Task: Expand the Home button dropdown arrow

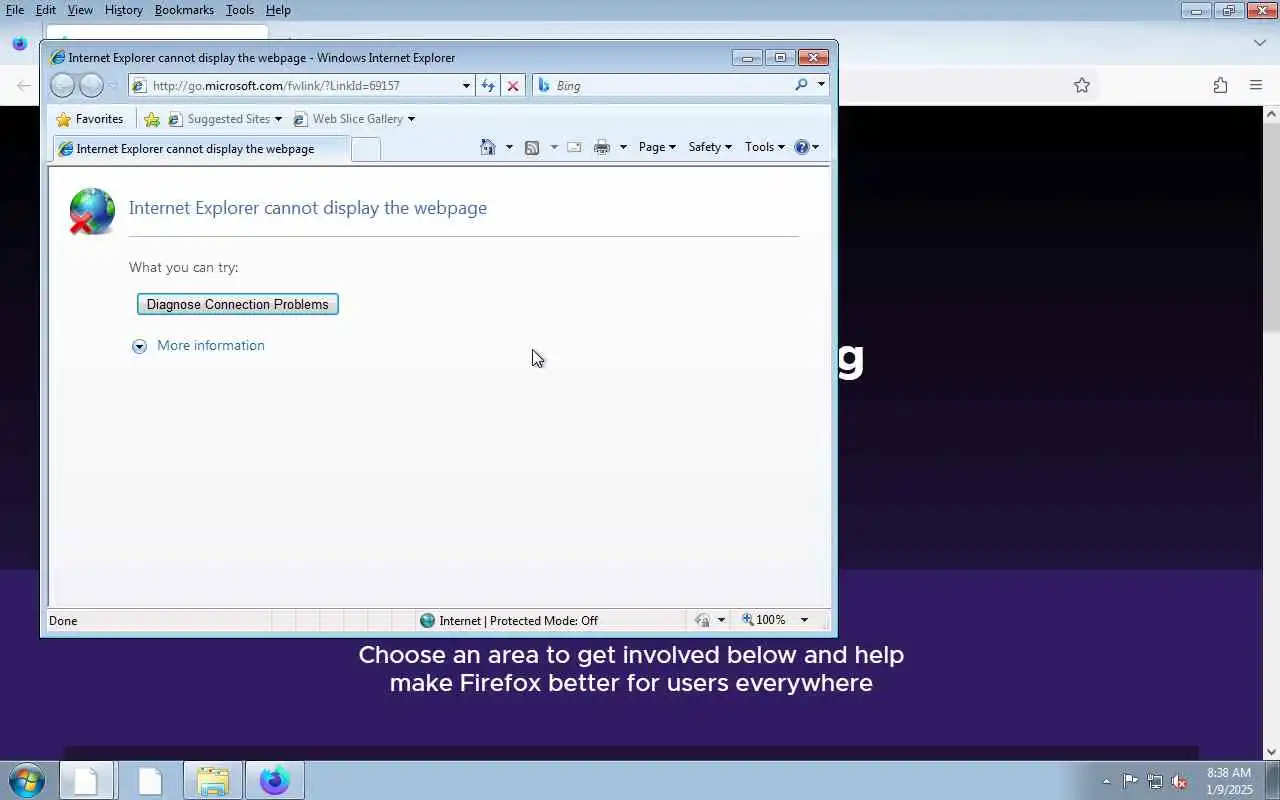Action: point(509,147)
